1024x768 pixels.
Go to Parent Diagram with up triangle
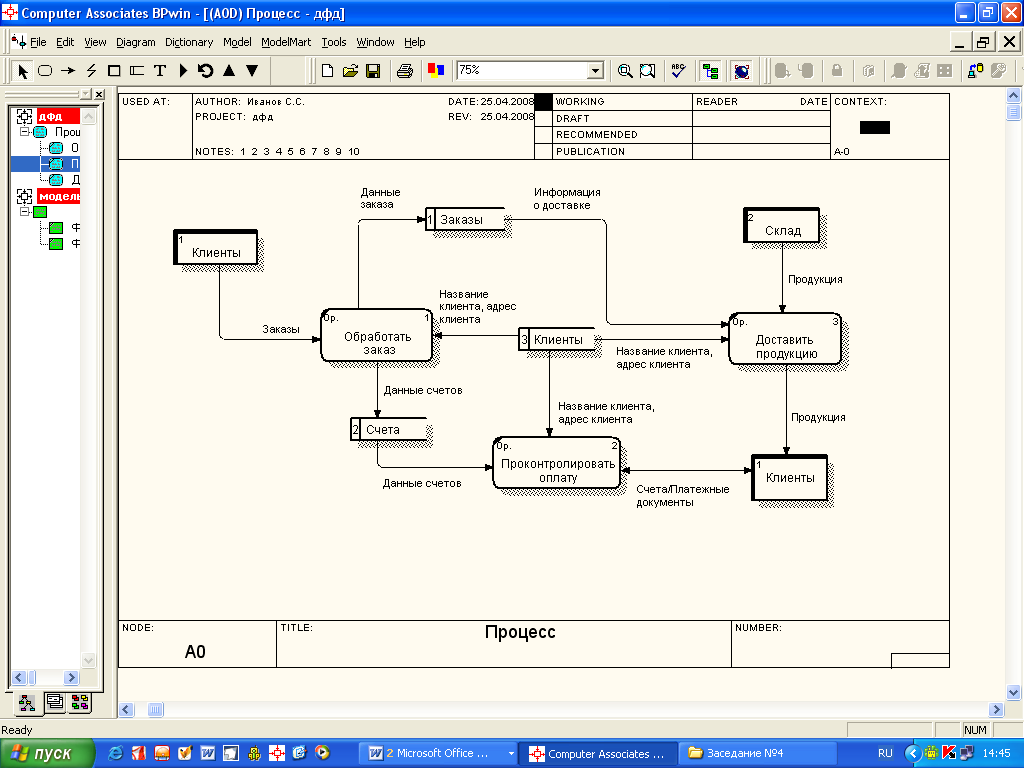click(x=229, y=71)
